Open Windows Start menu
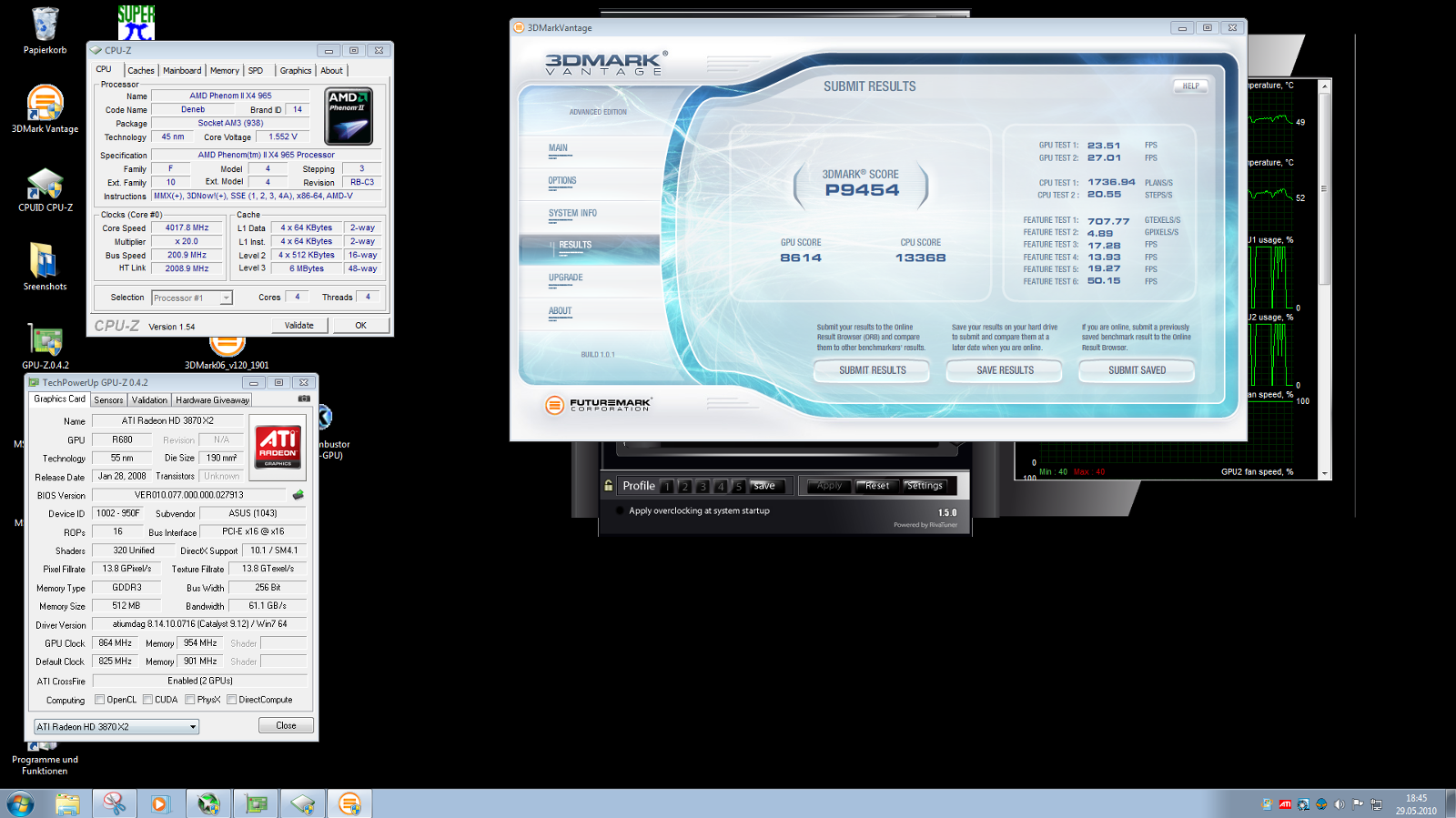 pyautogui.click(x=20, y=803)
